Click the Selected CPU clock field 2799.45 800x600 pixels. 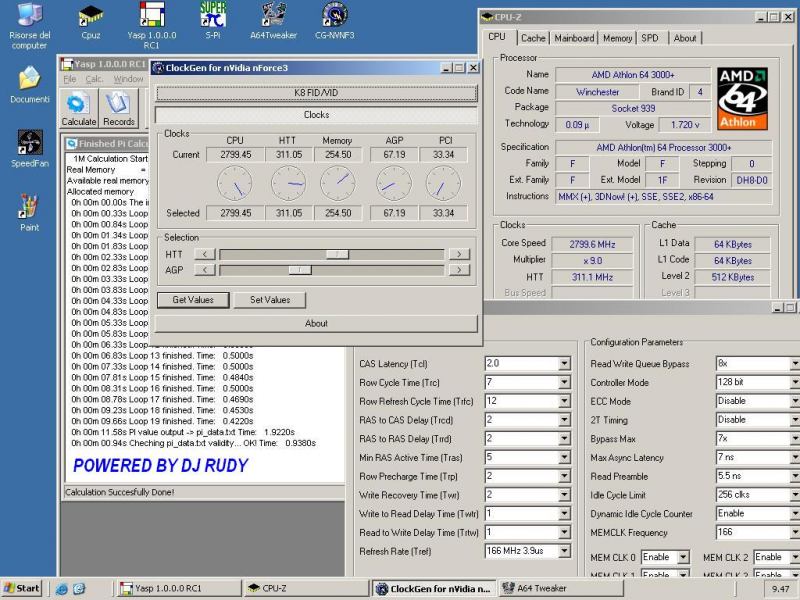click(236, 213)
